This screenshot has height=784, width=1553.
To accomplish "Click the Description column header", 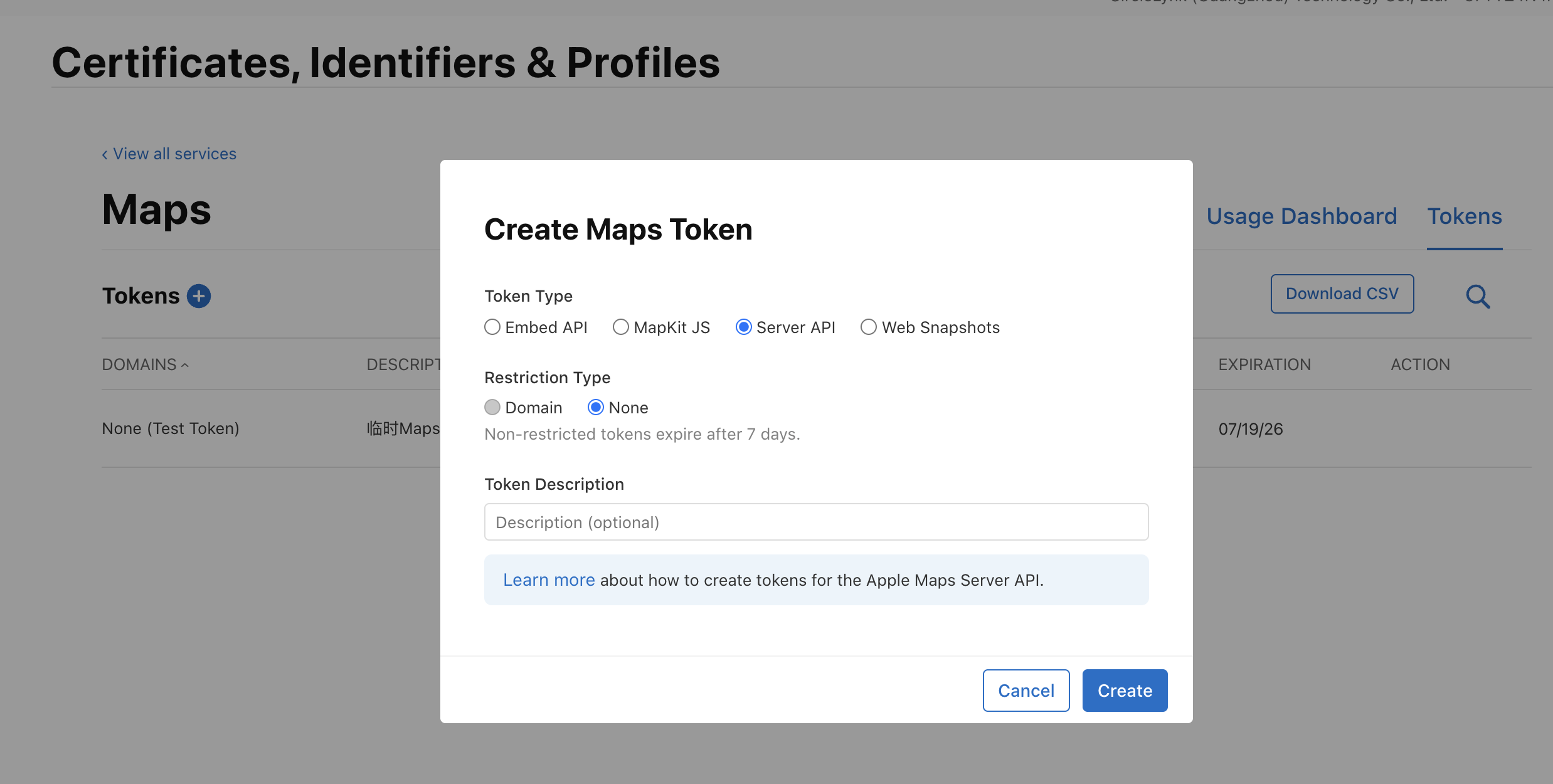I will [404, 364].
